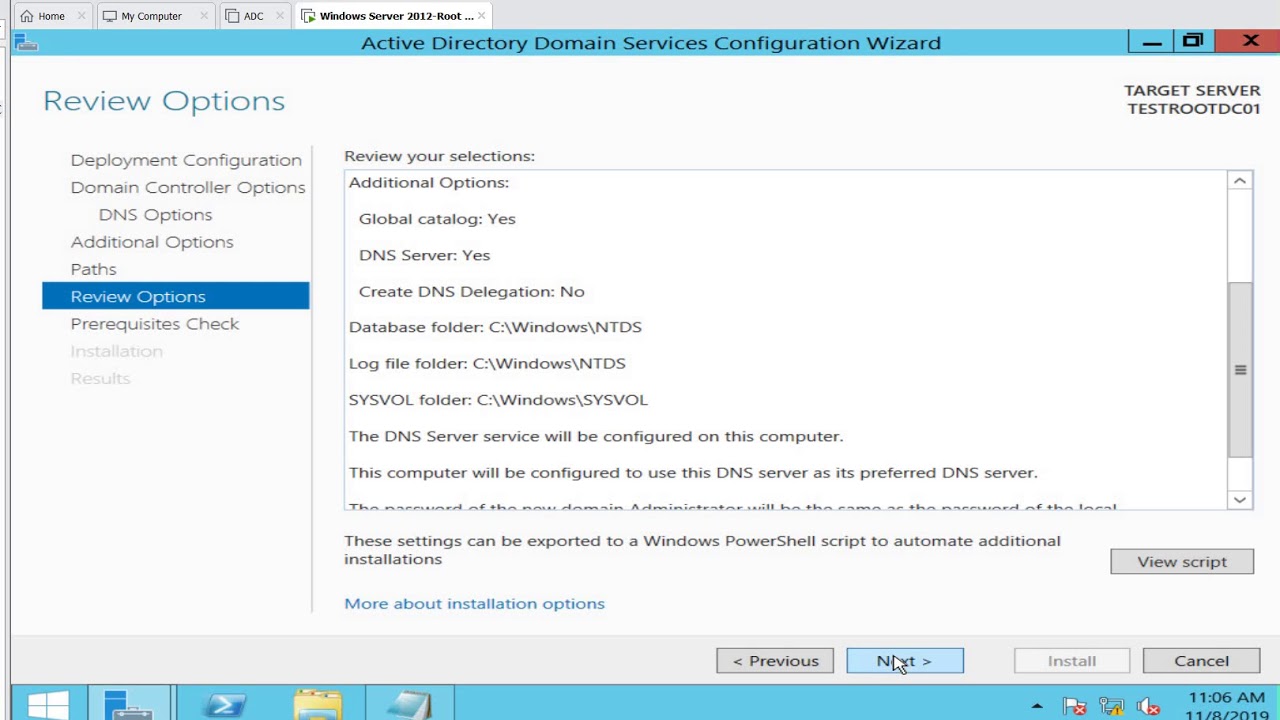Click the Create DNS Delegation: No line

(471, 292)
